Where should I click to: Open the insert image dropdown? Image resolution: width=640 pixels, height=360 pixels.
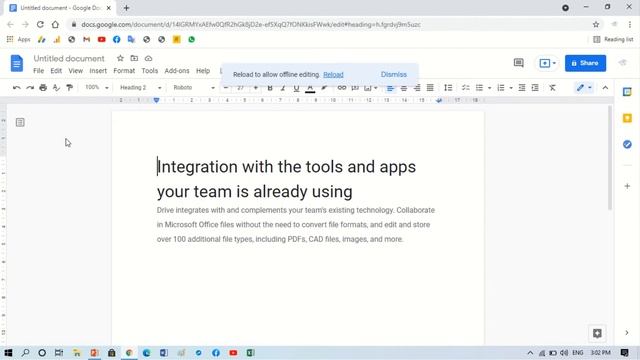coord(371,88)
